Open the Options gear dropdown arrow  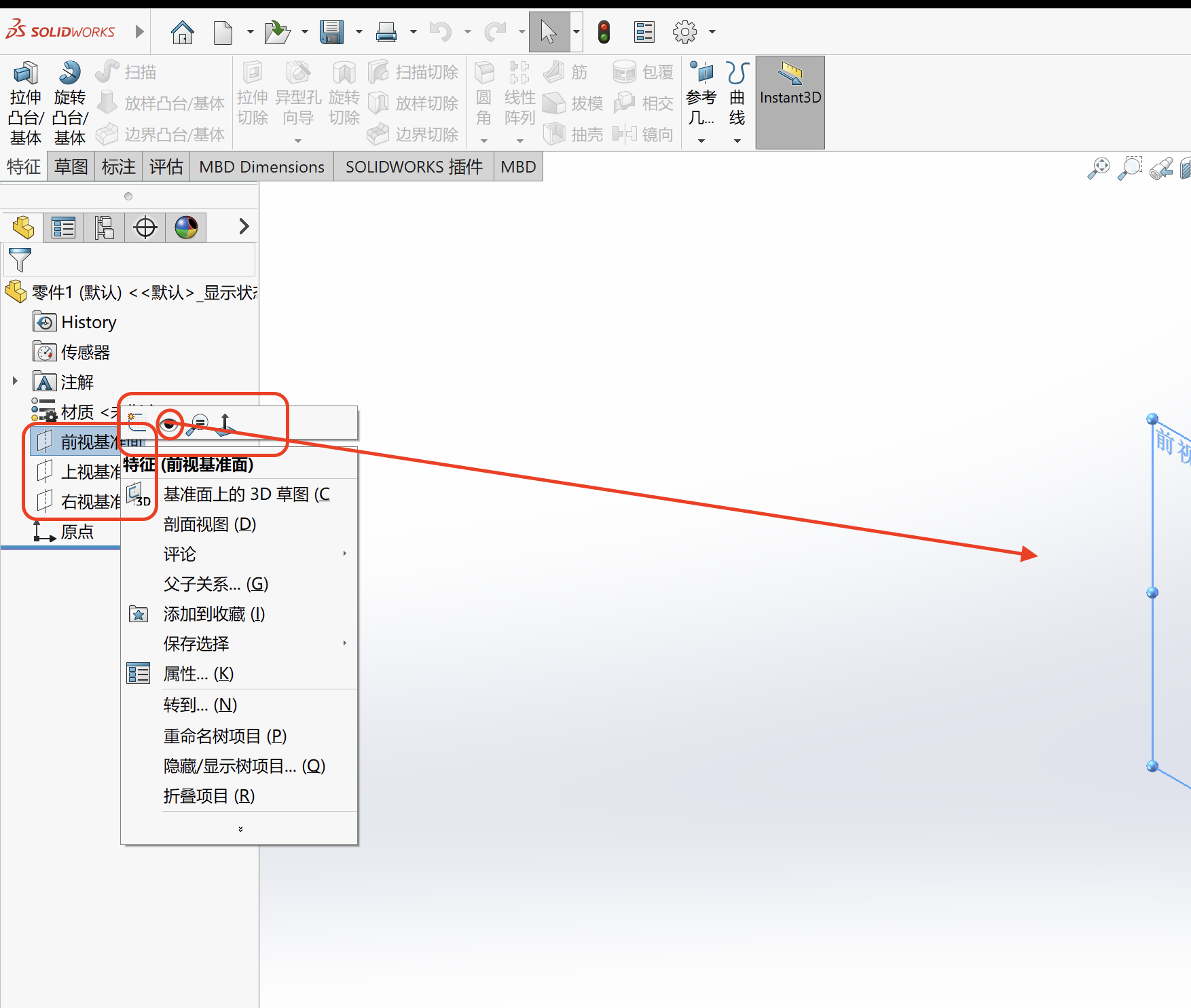(712, 32)
